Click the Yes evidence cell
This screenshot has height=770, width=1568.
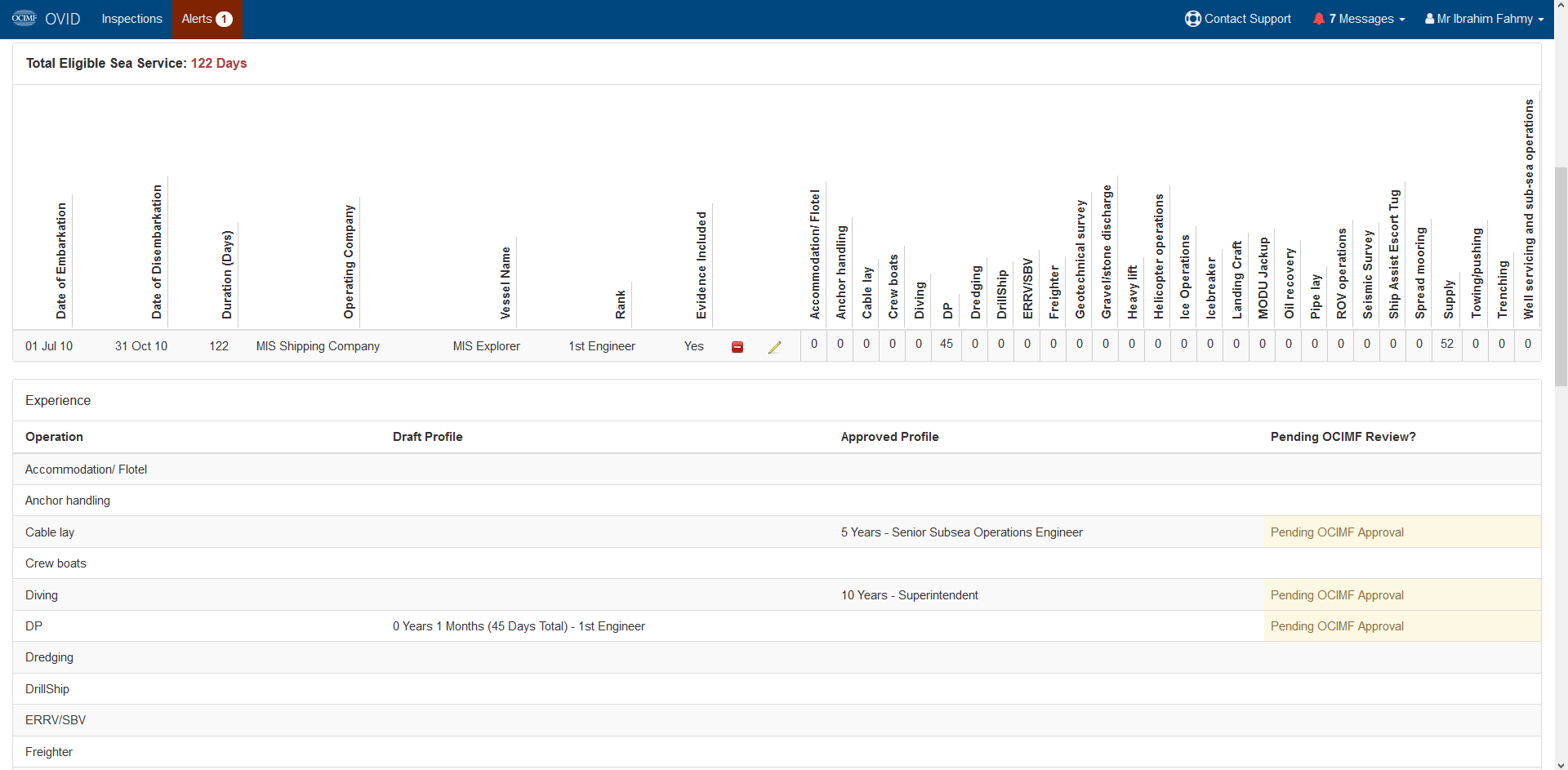click(x=694, y=346)
